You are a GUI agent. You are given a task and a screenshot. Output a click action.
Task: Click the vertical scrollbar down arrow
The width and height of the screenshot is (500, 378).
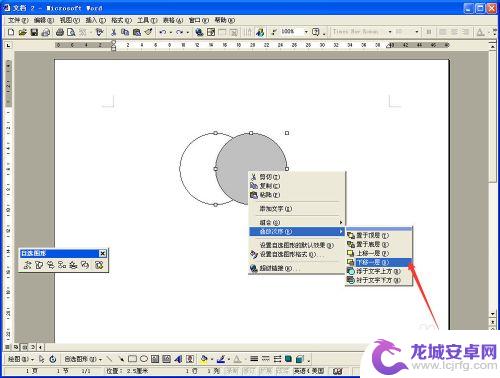[x=493, y=314]
